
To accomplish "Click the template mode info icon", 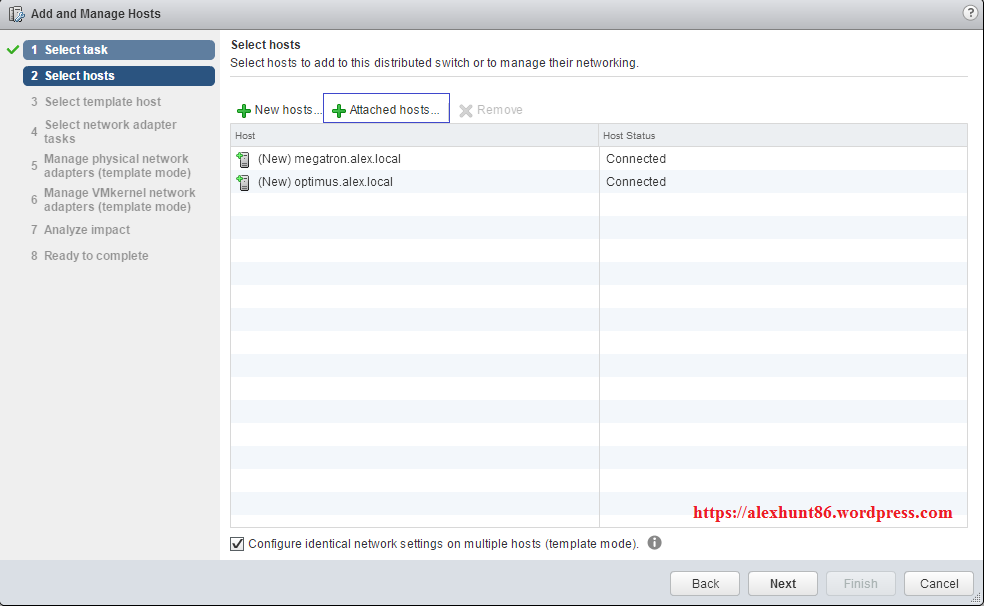I will coord(655,543).
